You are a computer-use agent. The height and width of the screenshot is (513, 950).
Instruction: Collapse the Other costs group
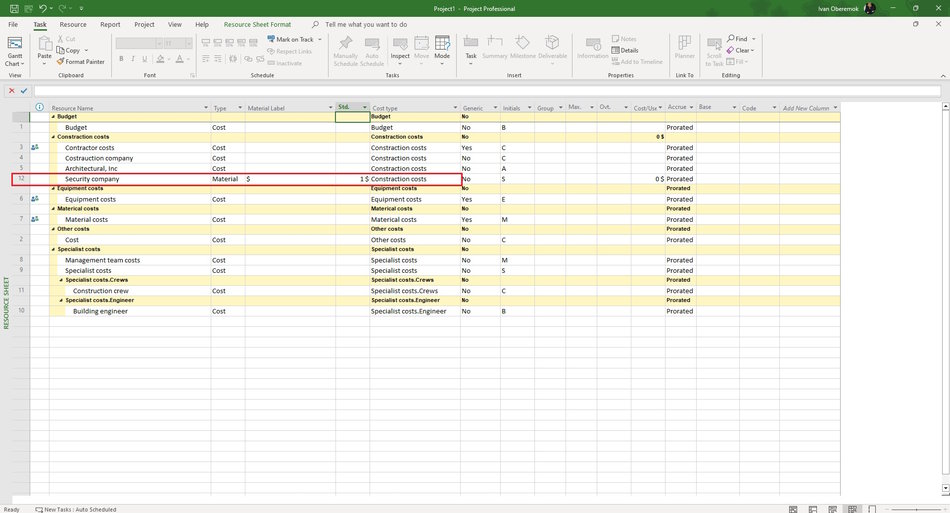(53, 230)
